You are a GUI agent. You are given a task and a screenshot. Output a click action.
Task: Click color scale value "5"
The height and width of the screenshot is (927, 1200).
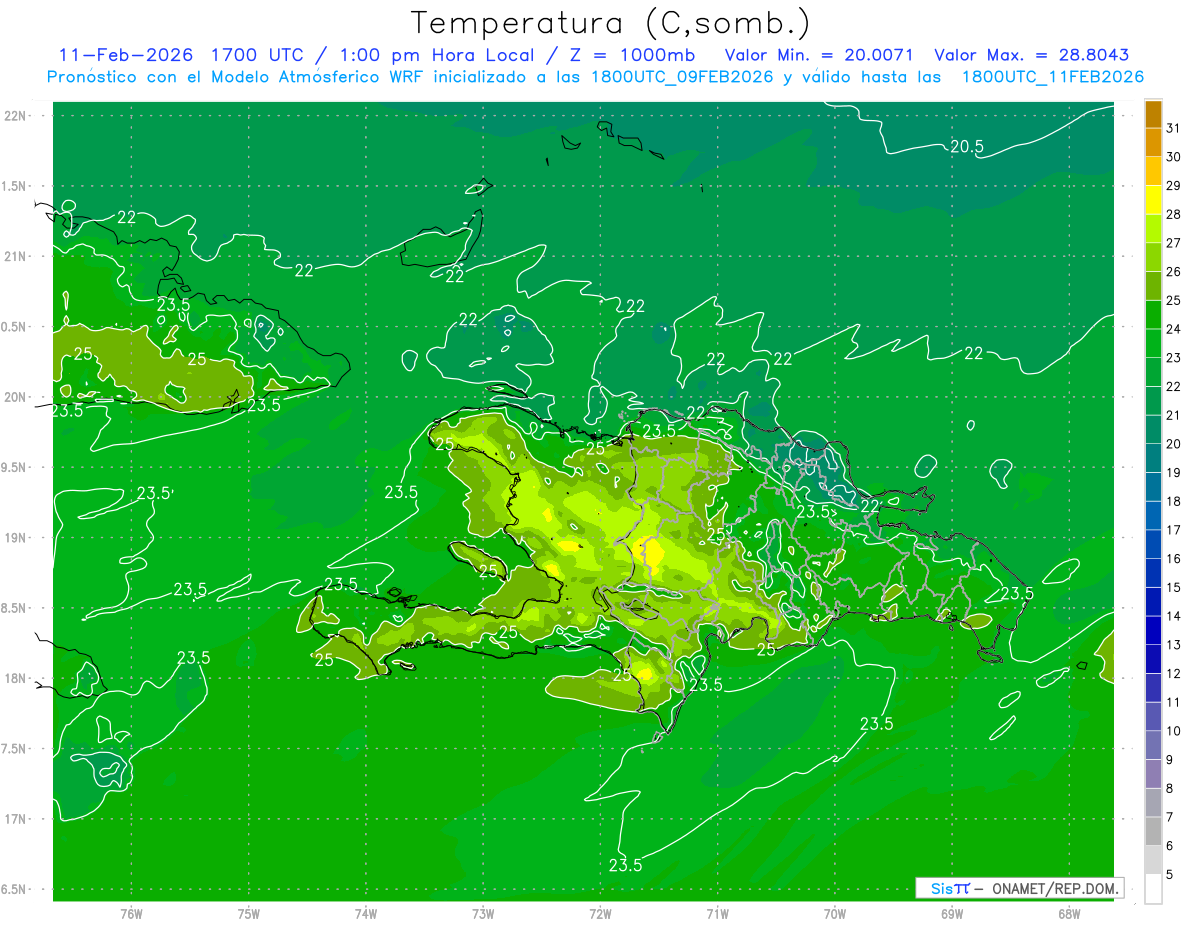(x=1169, y=875)
